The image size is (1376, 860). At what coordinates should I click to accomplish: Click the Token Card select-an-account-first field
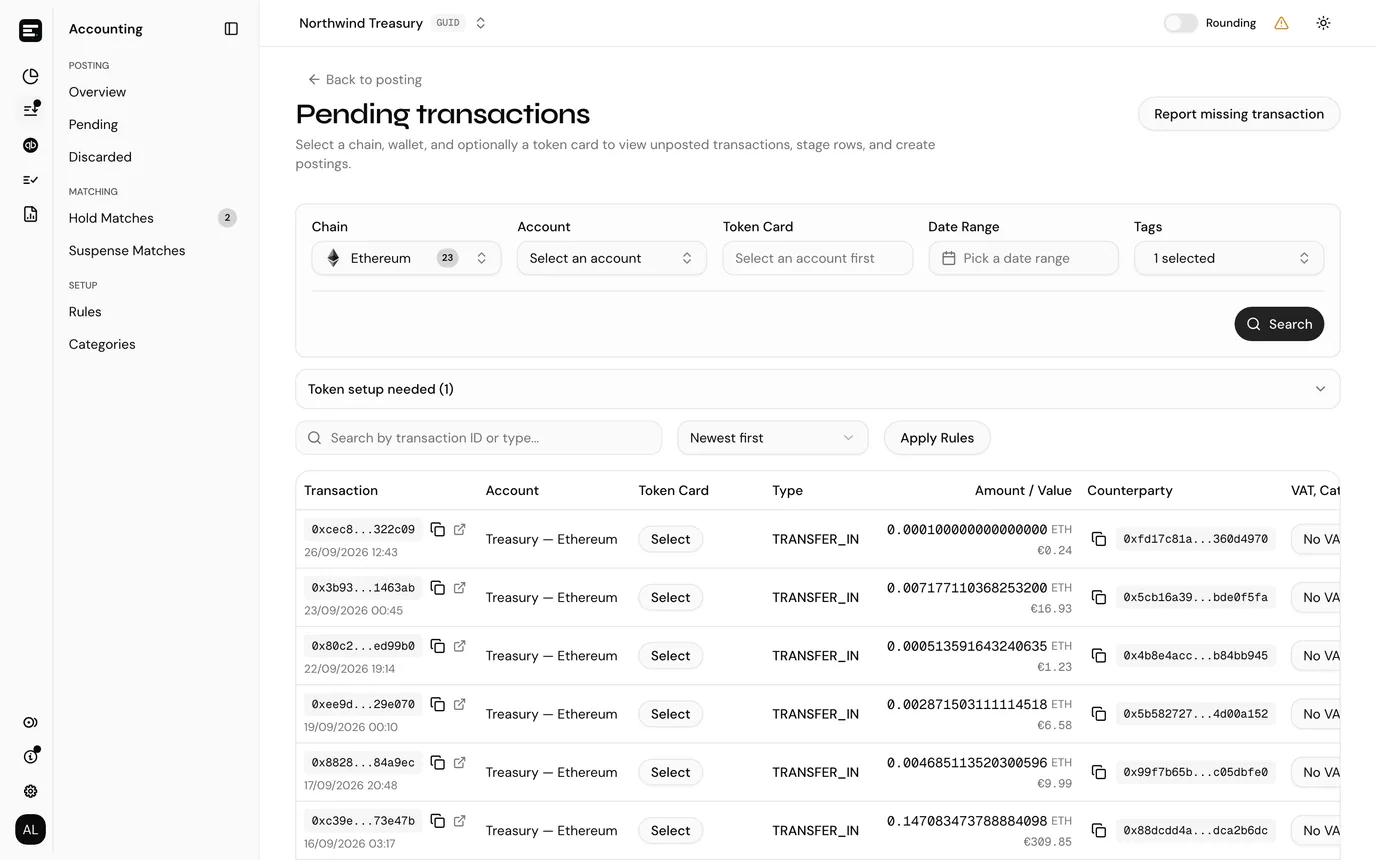(818, 258)
